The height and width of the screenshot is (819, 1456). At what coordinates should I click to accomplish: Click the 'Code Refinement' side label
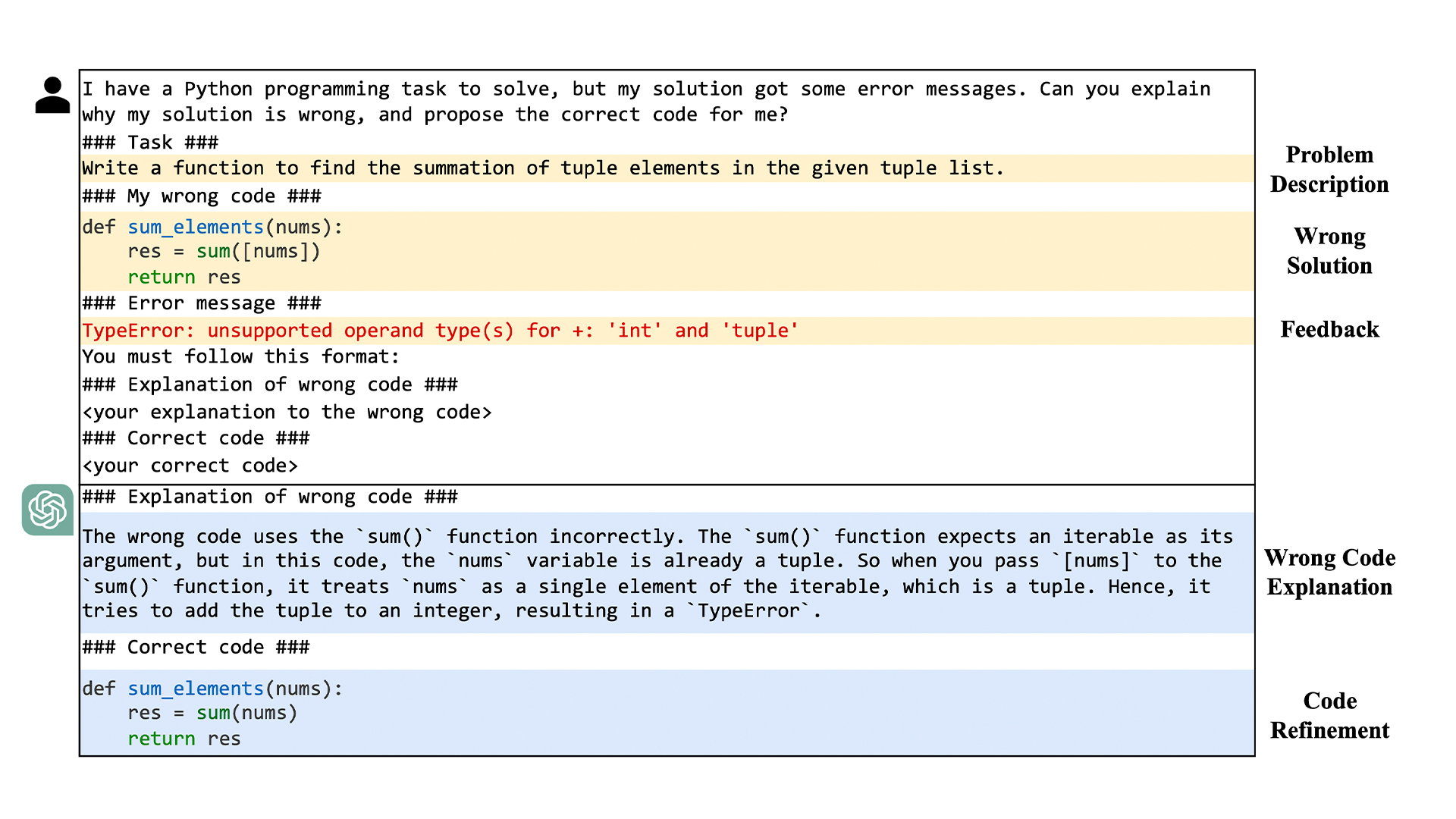[1329, 715]
